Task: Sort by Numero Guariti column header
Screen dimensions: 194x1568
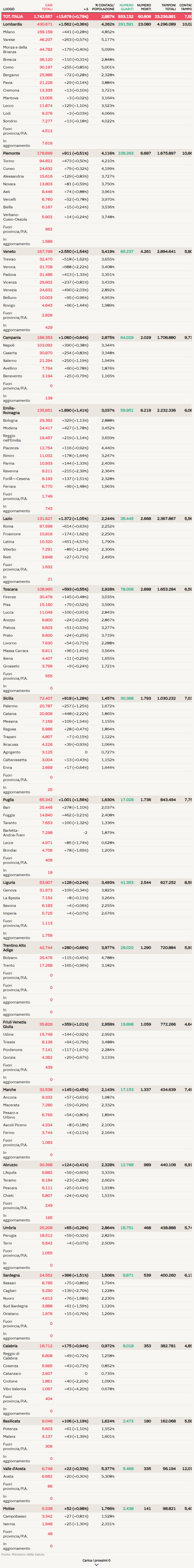Action: (126, 7)
